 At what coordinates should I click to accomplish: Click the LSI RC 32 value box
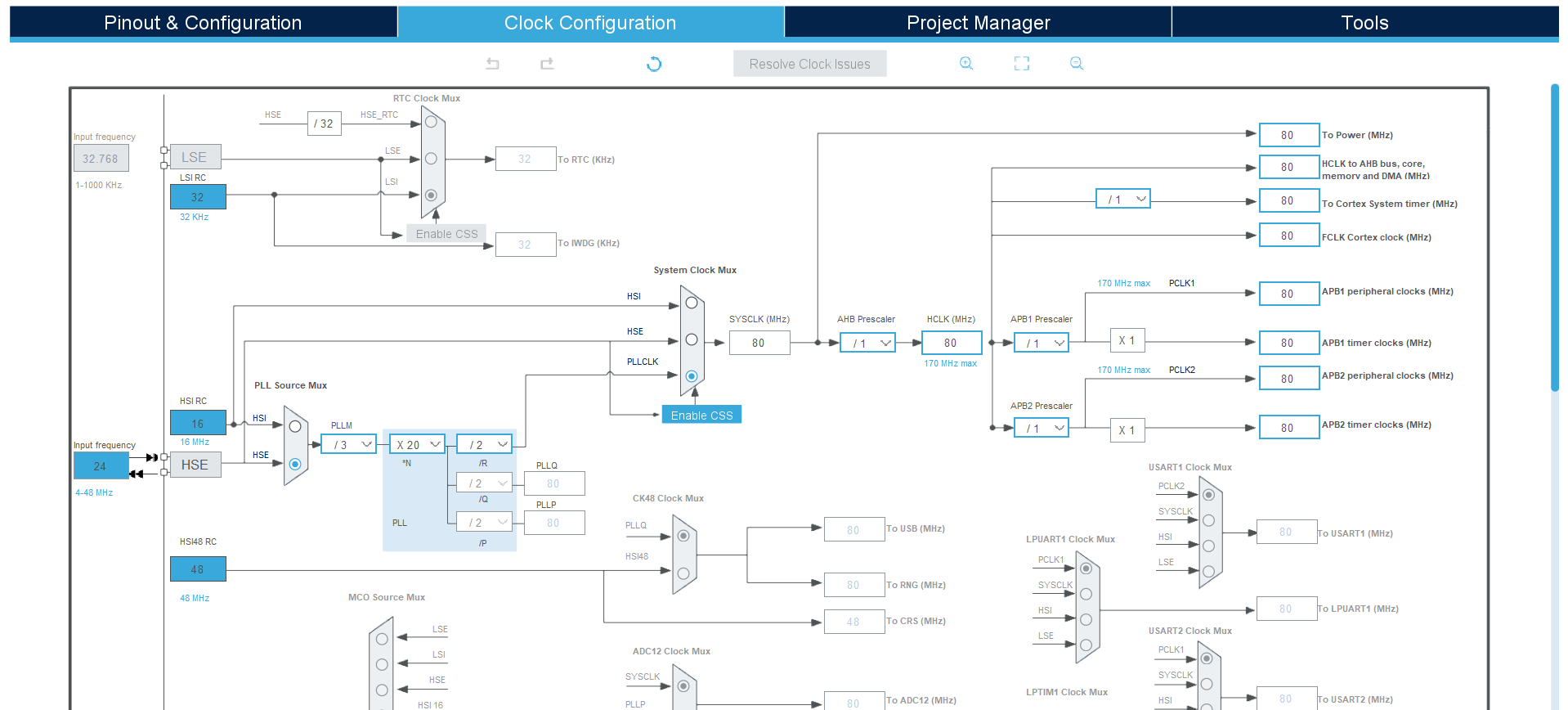click(198, 197)
